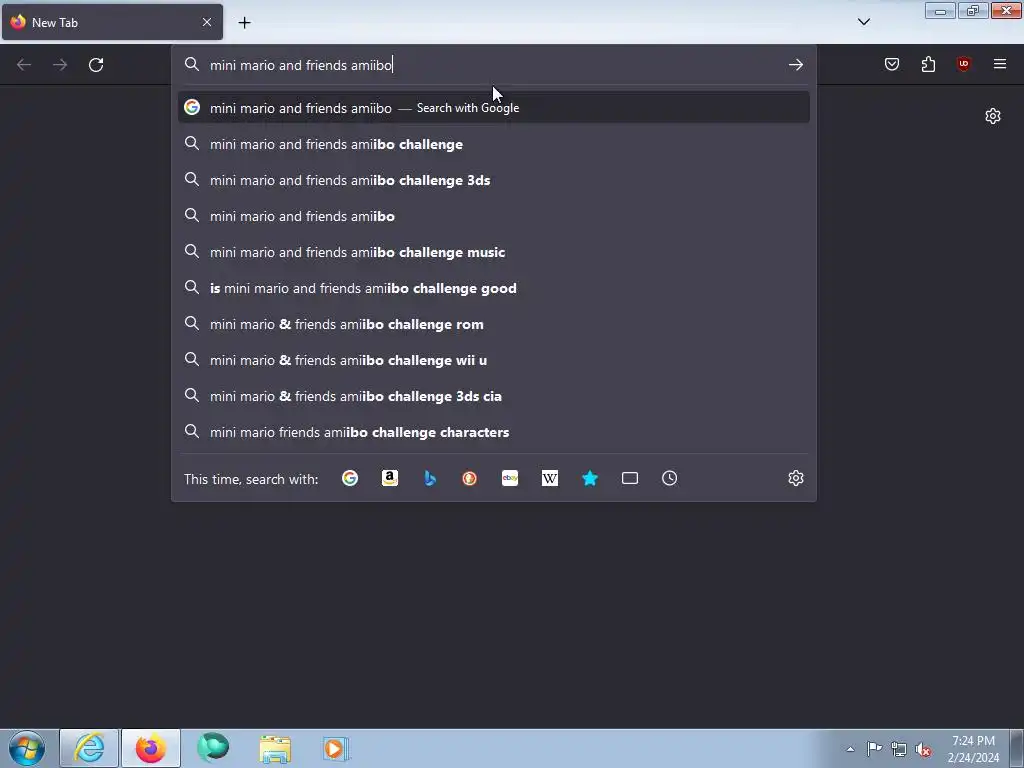Click the Go arrow in address bar

point(795,65)
